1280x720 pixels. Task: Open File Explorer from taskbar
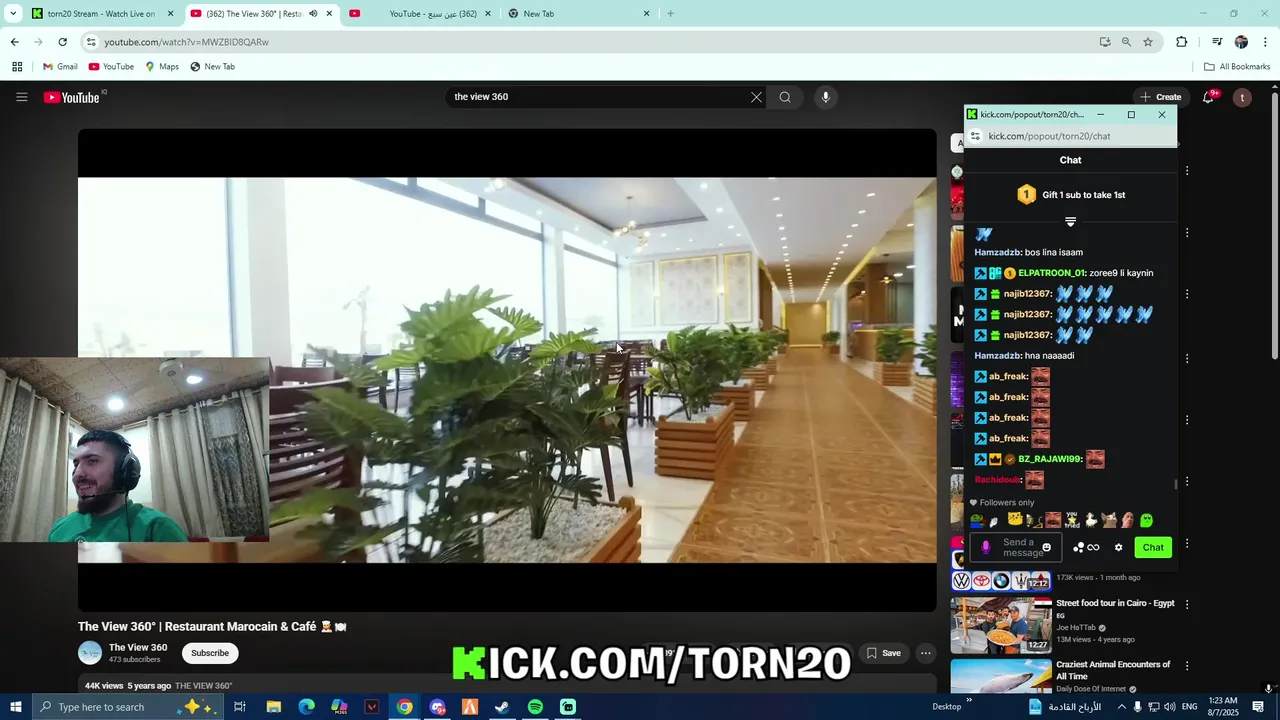[x=273, y=707]
